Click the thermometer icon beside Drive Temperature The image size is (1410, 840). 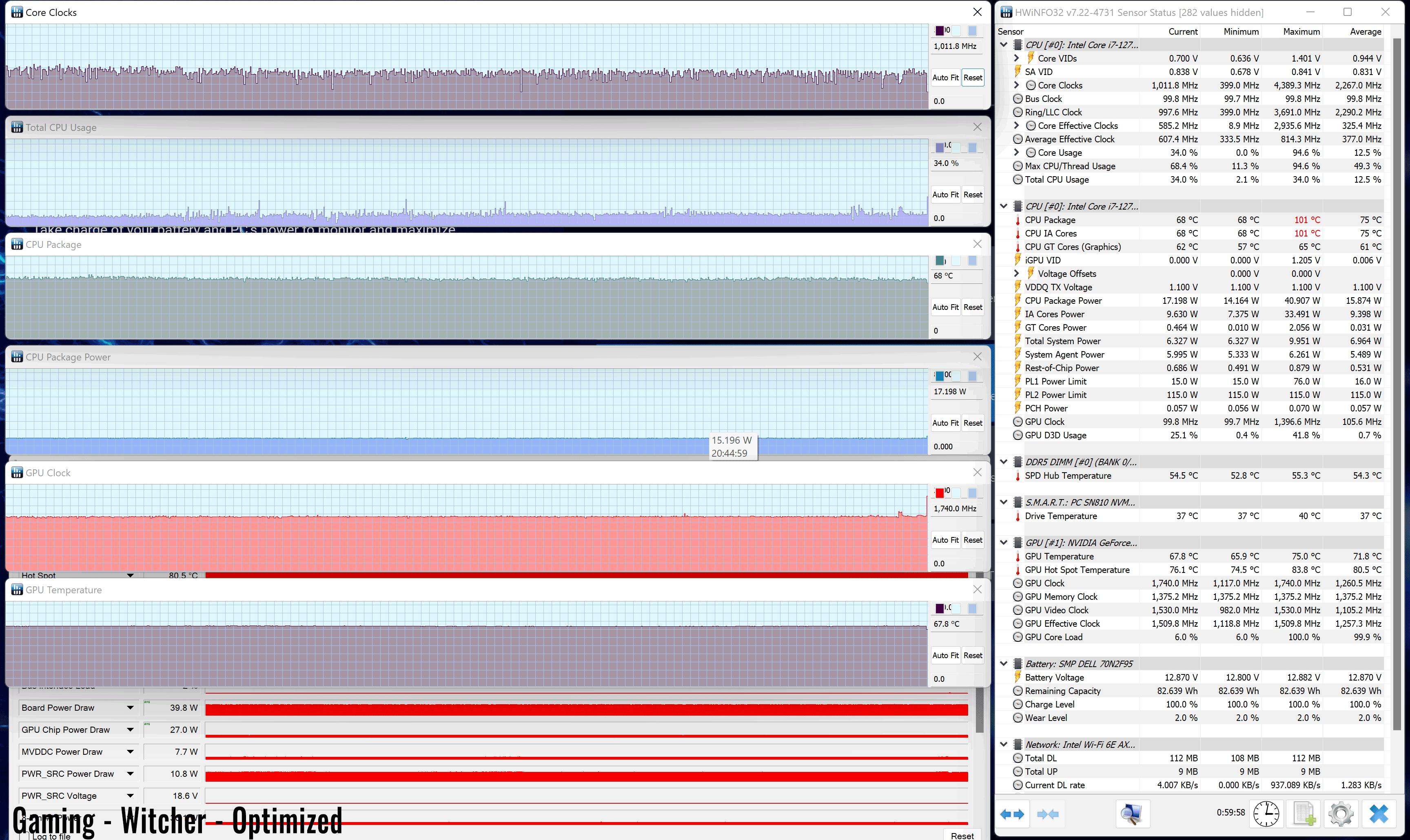tap(1018, 516)
